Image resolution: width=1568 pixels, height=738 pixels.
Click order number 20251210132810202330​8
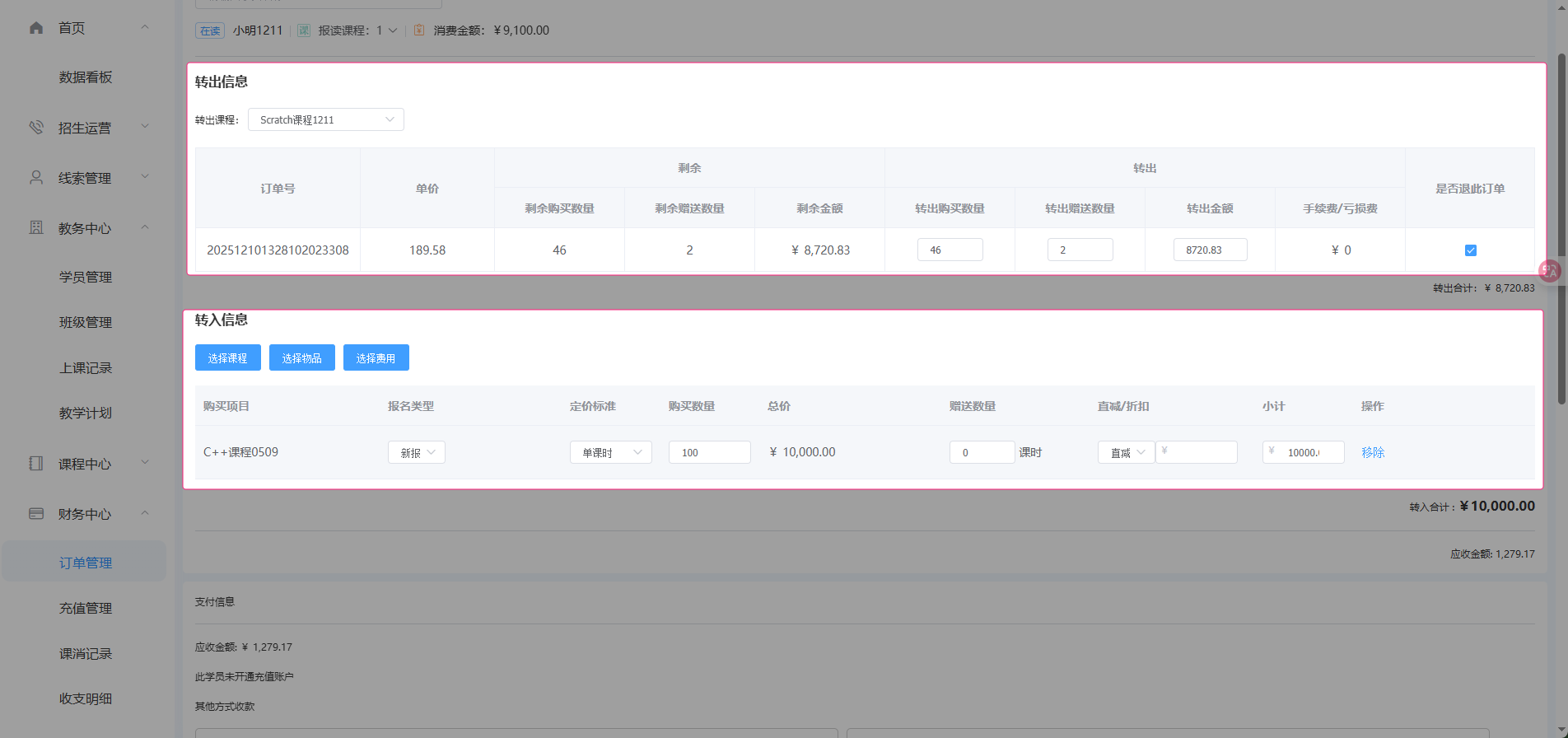(278, 250)
